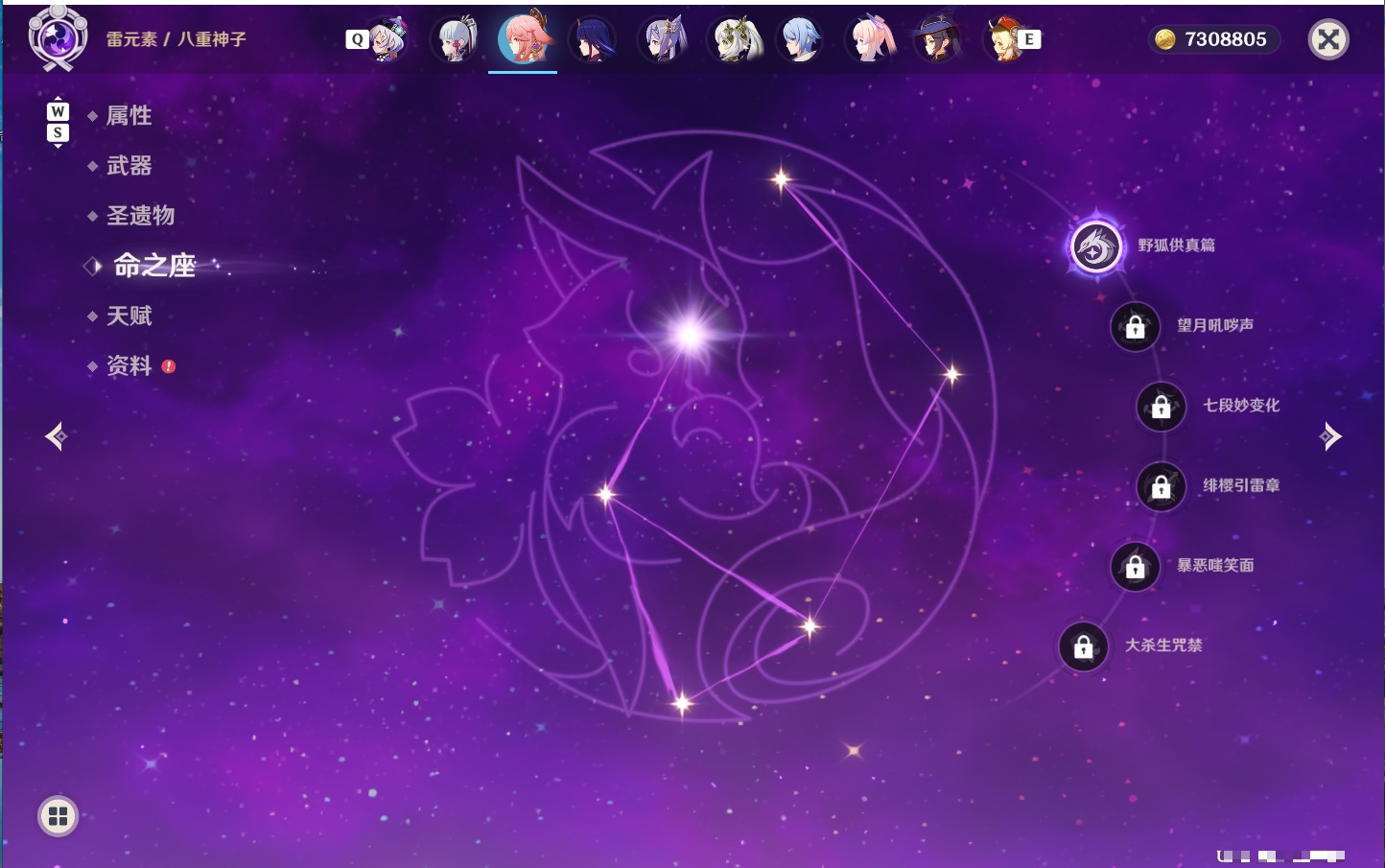Click the locked 七段妙变化 constellation icon

1162,407
